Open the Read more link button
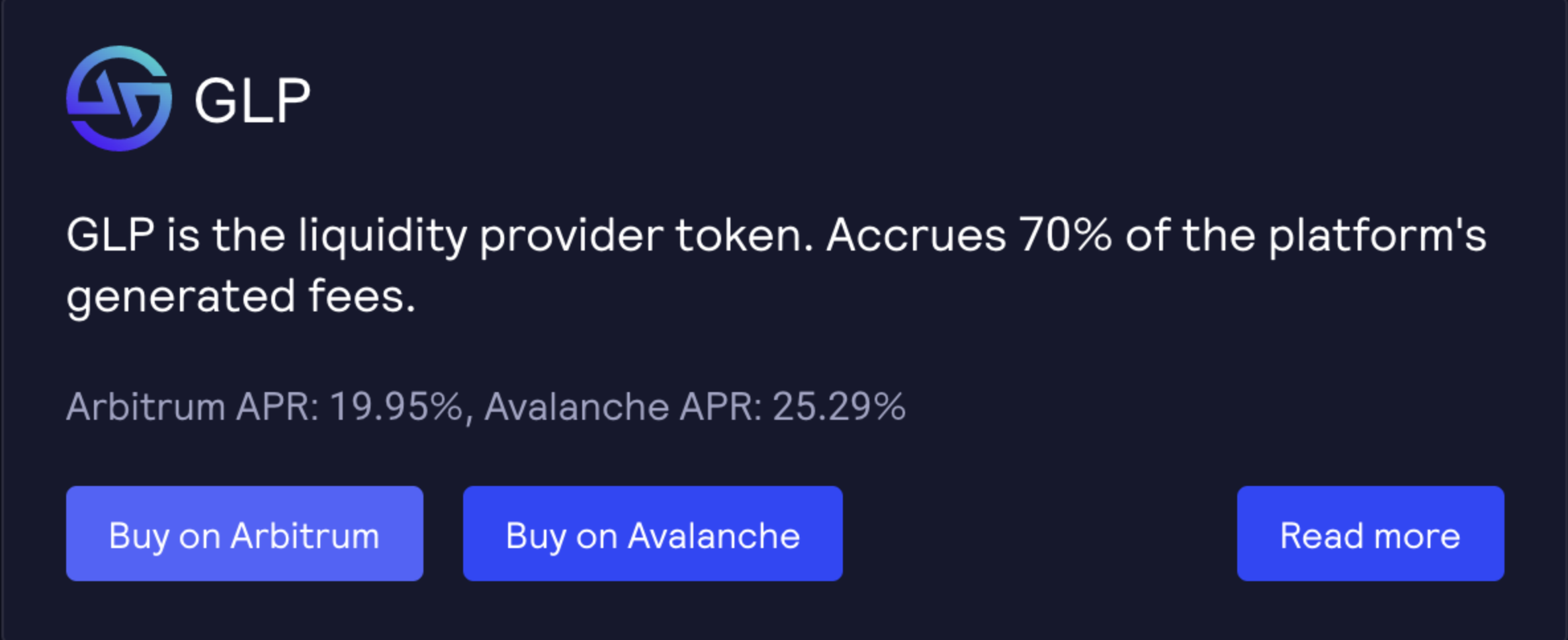The height and width of the screenshot is (640, 1568). point(1370,534)
